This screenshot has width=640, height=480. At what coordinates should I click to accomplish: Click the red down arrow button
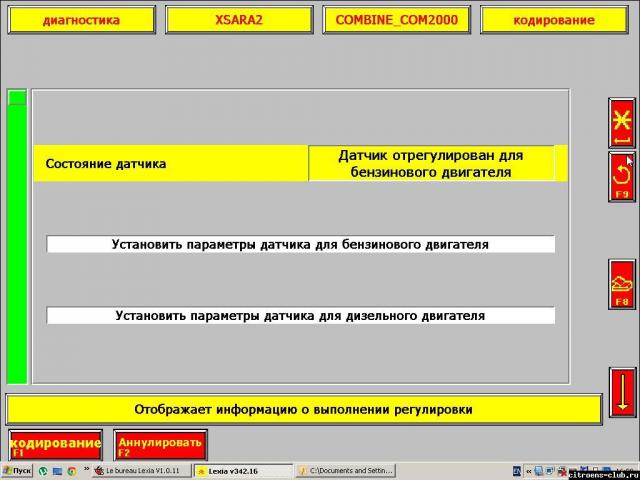tap(622, 393)
